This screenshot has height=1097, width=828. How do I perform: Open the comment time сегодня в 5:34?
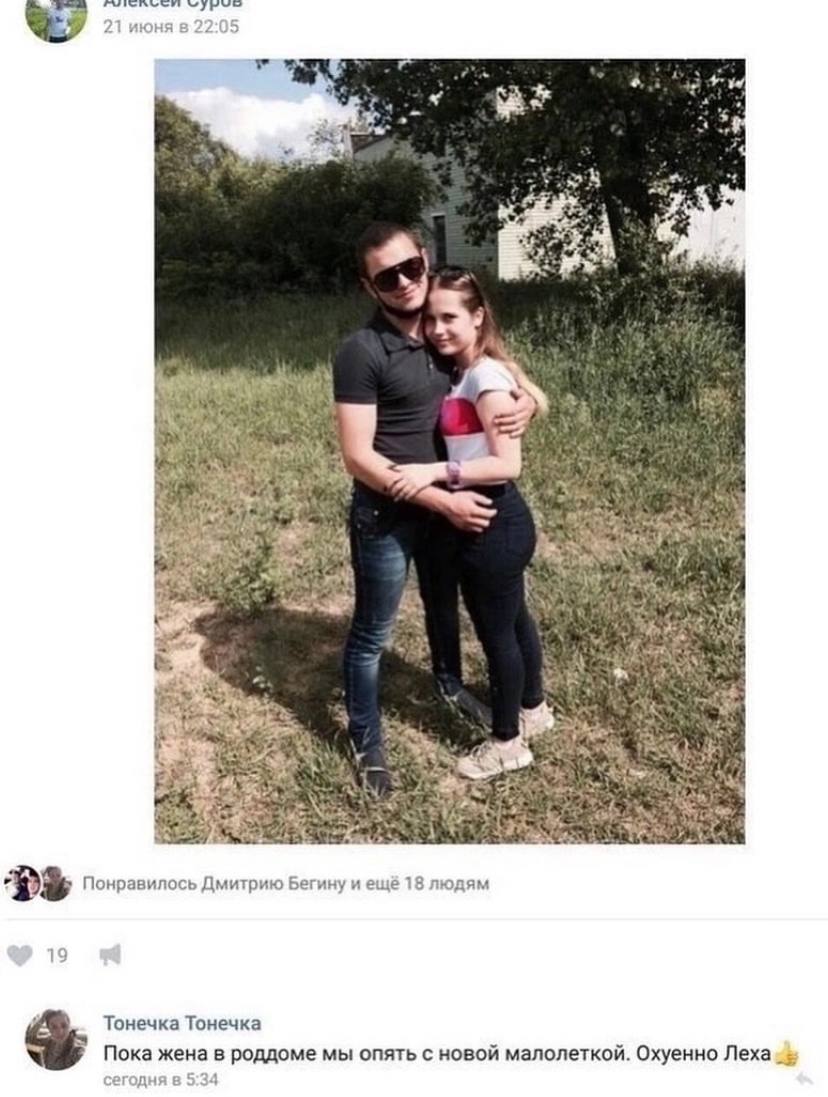click(x=161, y=1080)
